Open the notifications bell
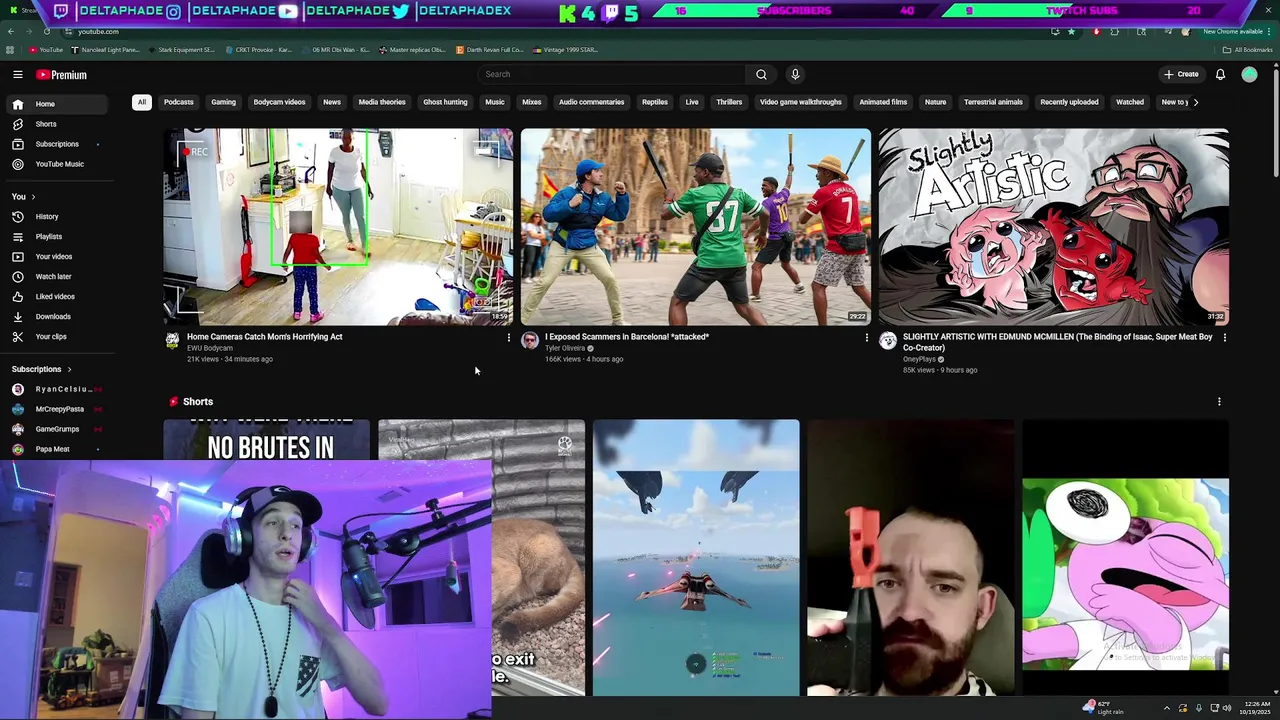1280x720 pixels. (1220, 74)
